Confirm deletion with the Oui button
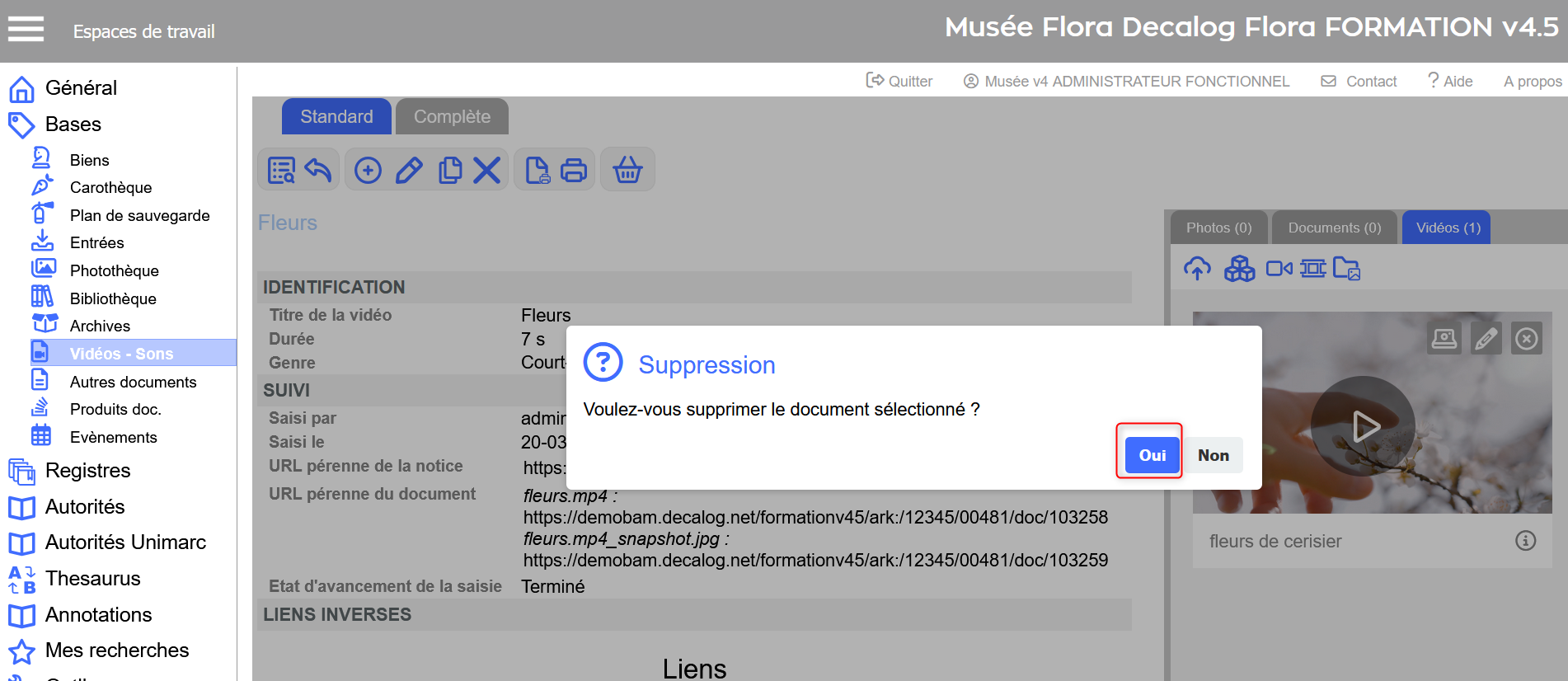 1152,455
